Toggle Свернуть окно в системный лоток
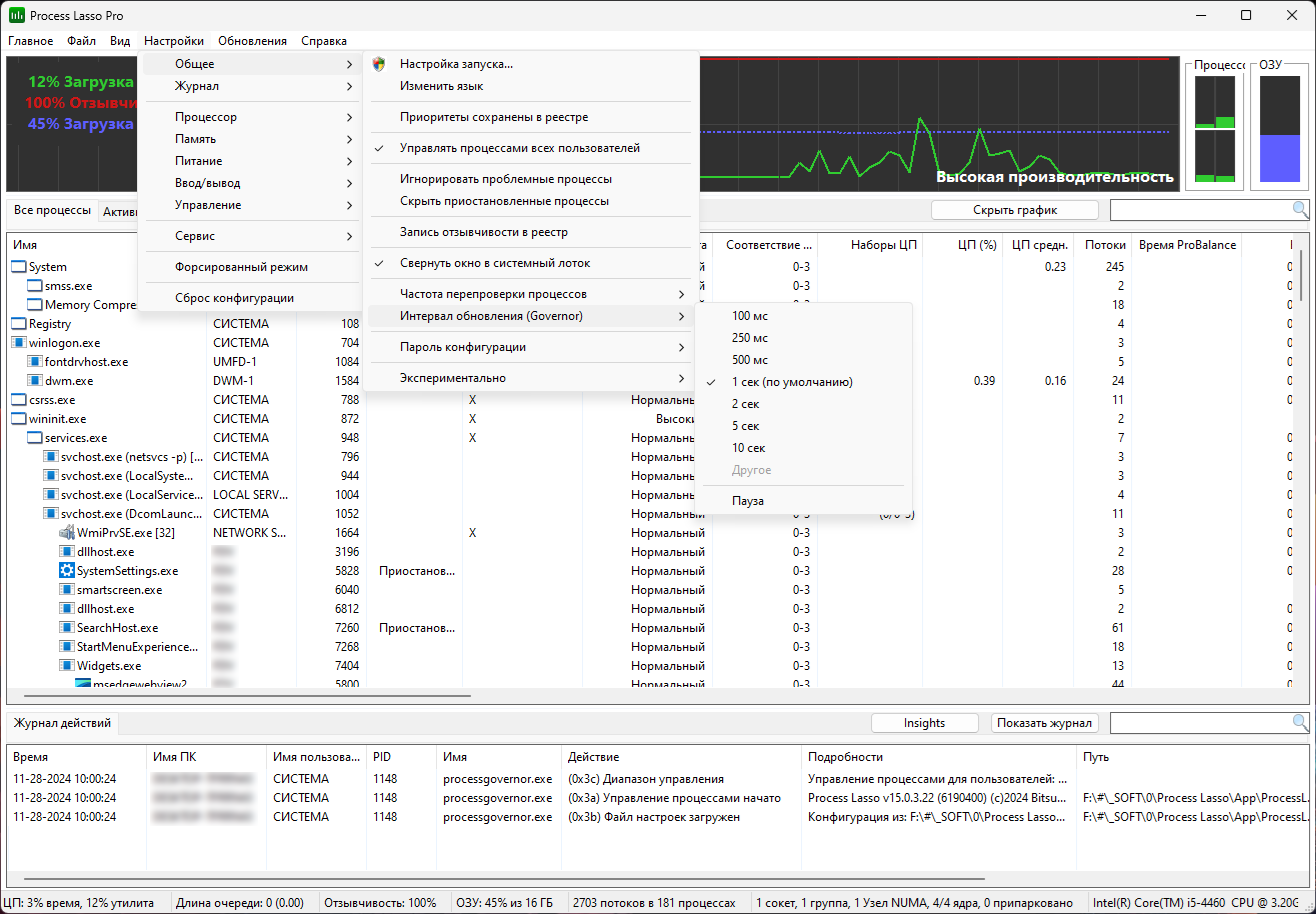 [531, 263]
